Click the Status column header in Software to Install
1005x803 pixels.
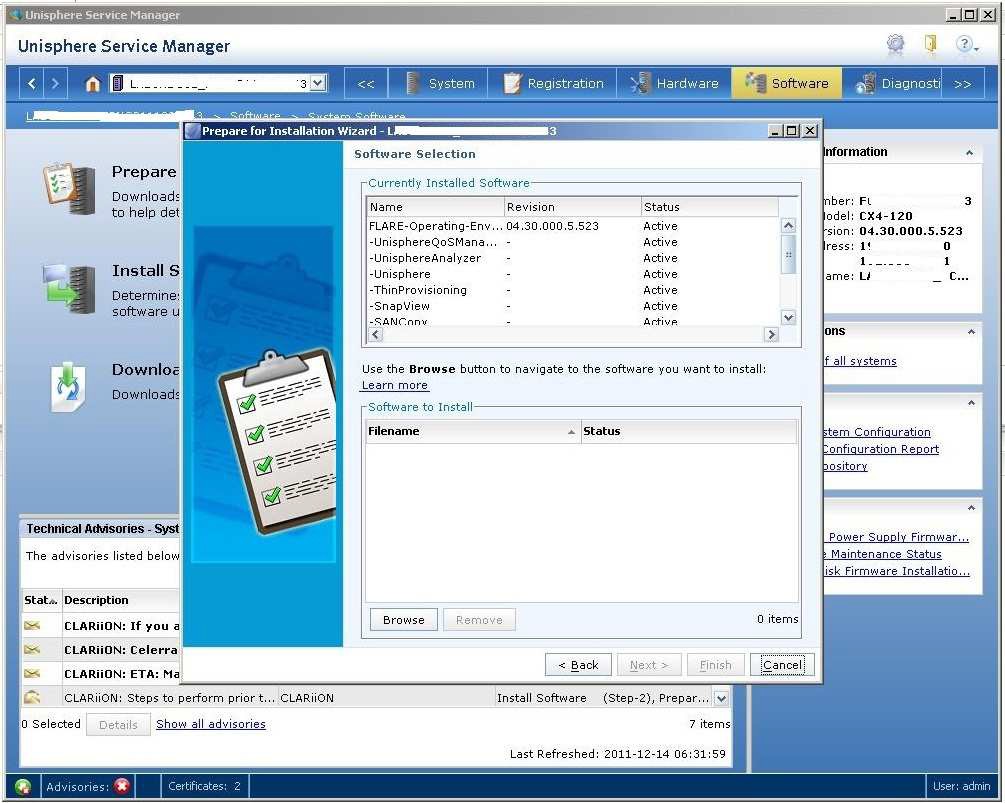(688, 431)
